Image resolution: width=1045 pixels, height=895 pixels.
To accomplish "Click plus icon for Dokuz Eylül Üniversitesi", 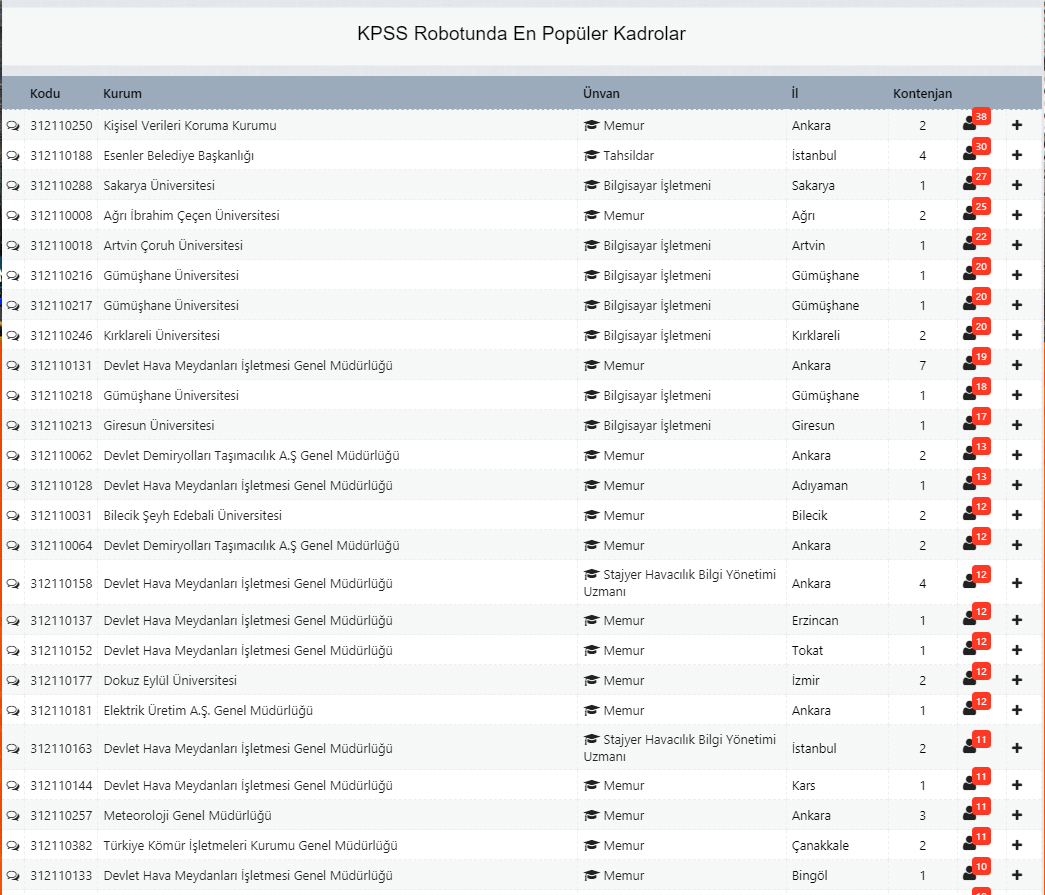I will (x=1017, y=680).
